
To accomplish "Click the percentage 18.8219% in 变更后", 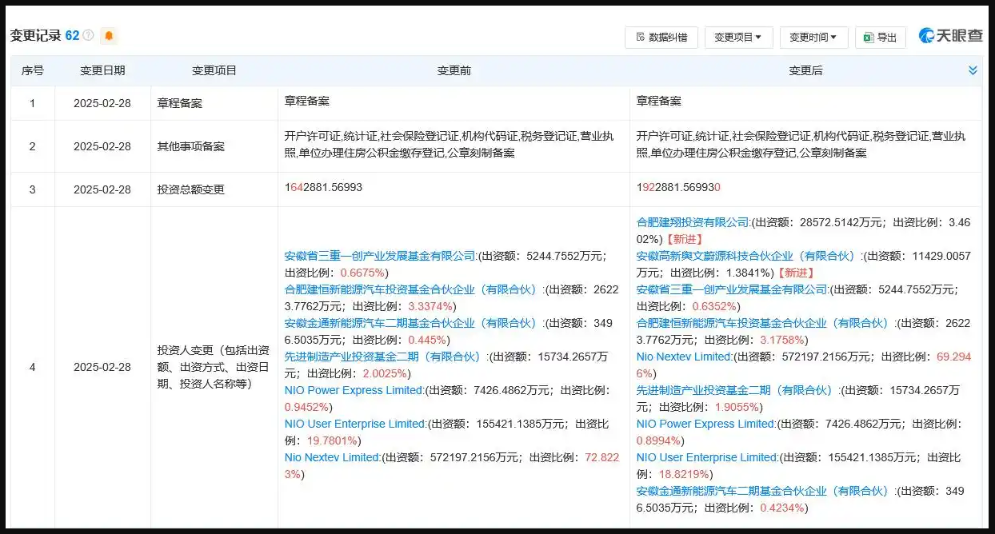I will [684, 474].
